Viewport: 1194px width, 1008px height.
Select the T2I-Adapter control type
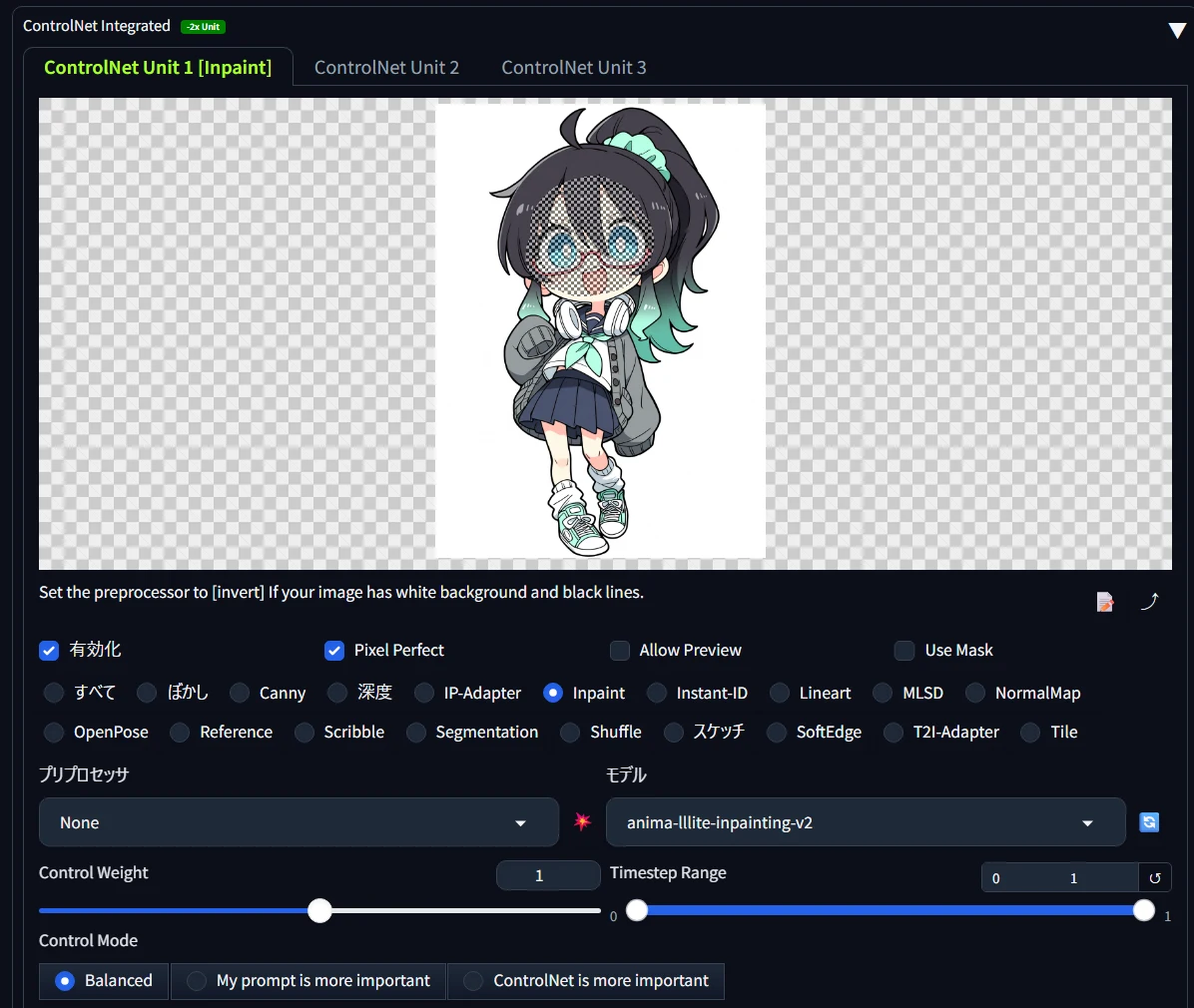[894, 733]
